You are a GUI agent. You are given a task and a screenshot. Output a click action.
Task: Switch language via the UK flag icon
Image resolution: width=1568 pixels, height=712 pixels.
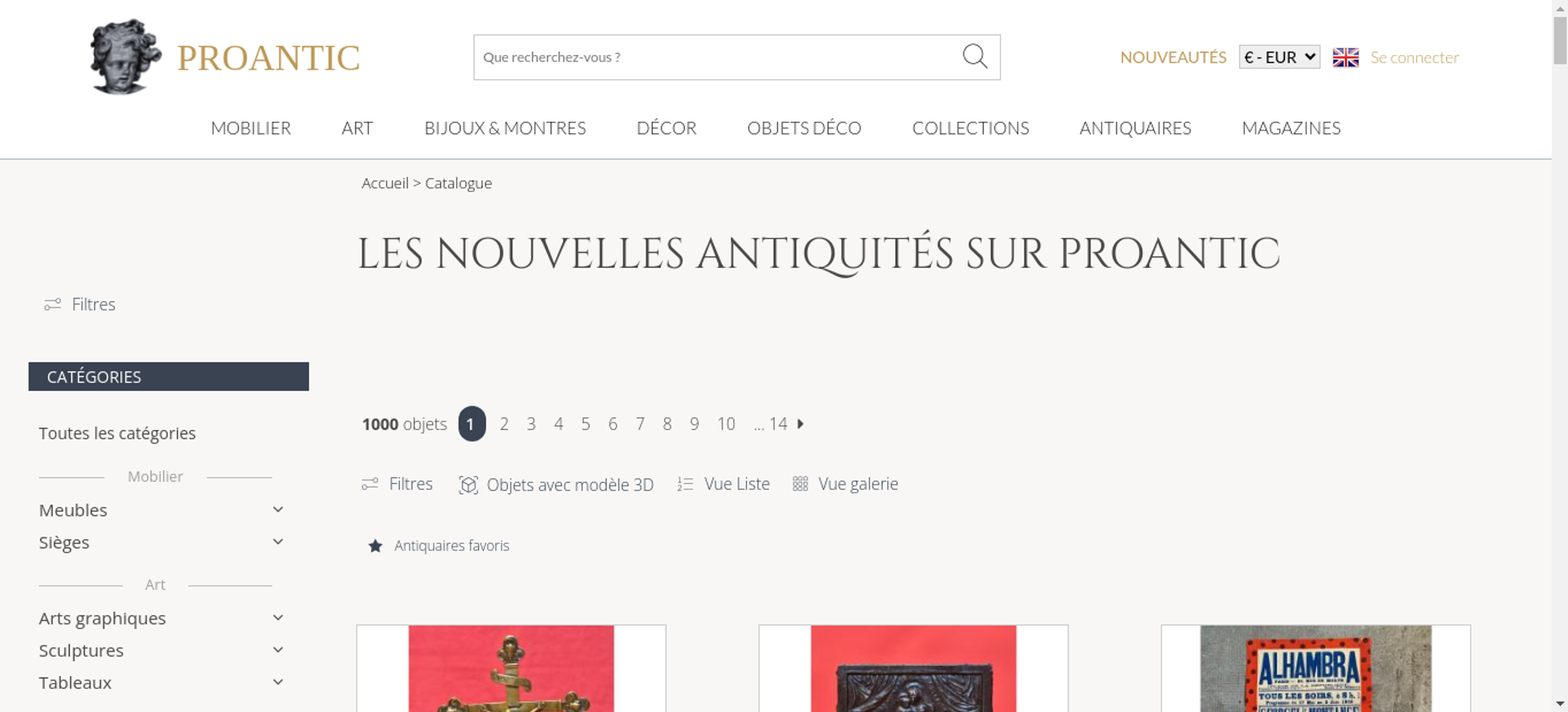1345,57
